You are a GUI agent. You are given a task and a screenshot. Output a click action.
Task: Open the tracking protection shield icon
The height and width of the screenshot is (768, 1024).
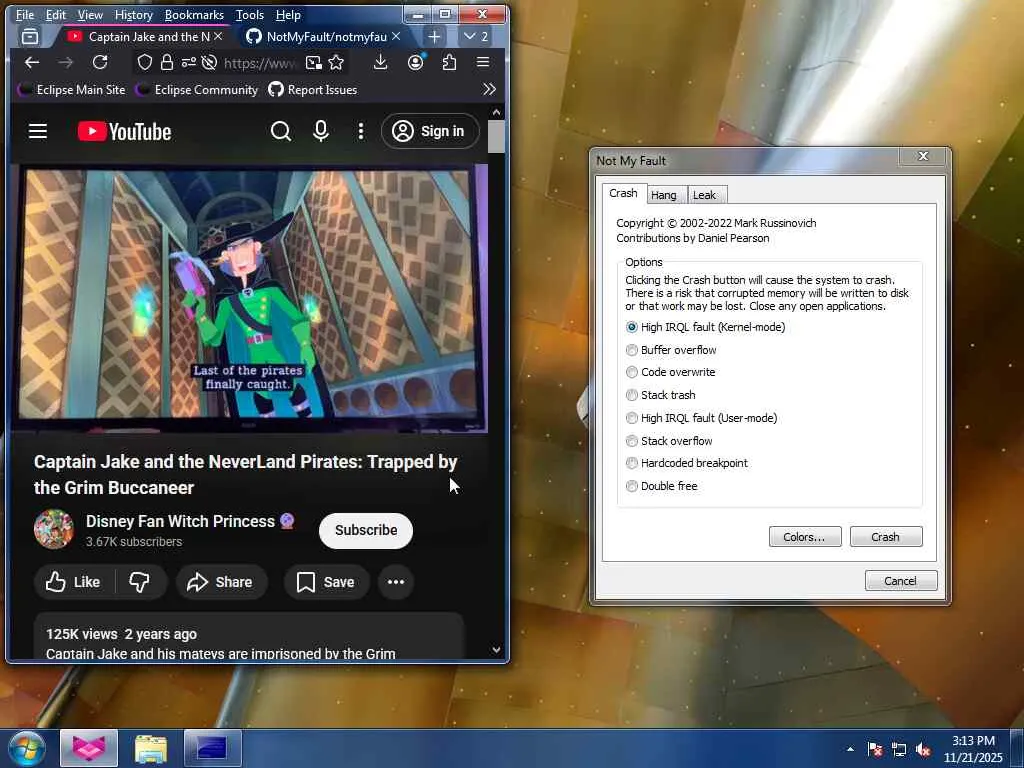coord(144,63)
